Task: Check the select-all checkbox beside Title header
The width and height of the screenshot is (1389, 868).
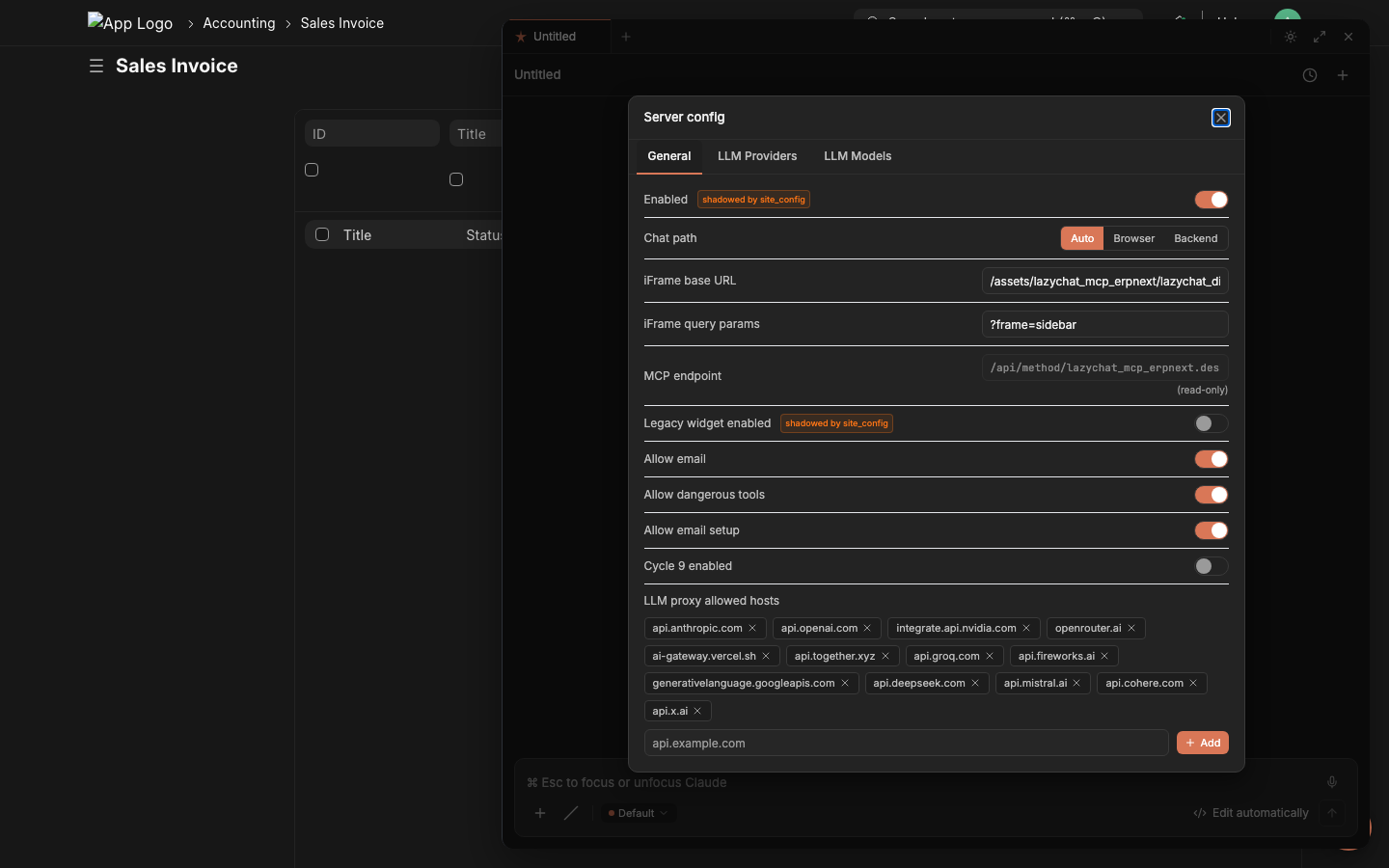Action: (322, 234)
